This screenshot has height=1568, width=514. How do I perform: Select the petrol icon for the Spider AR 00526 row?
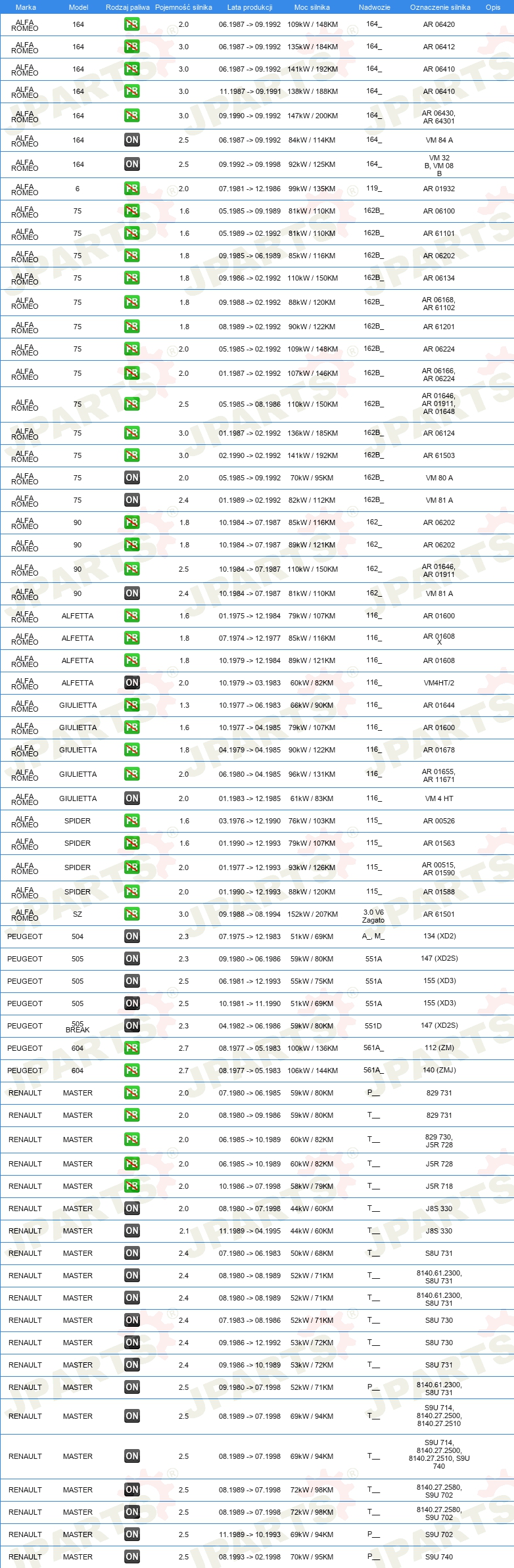[132, 821]
